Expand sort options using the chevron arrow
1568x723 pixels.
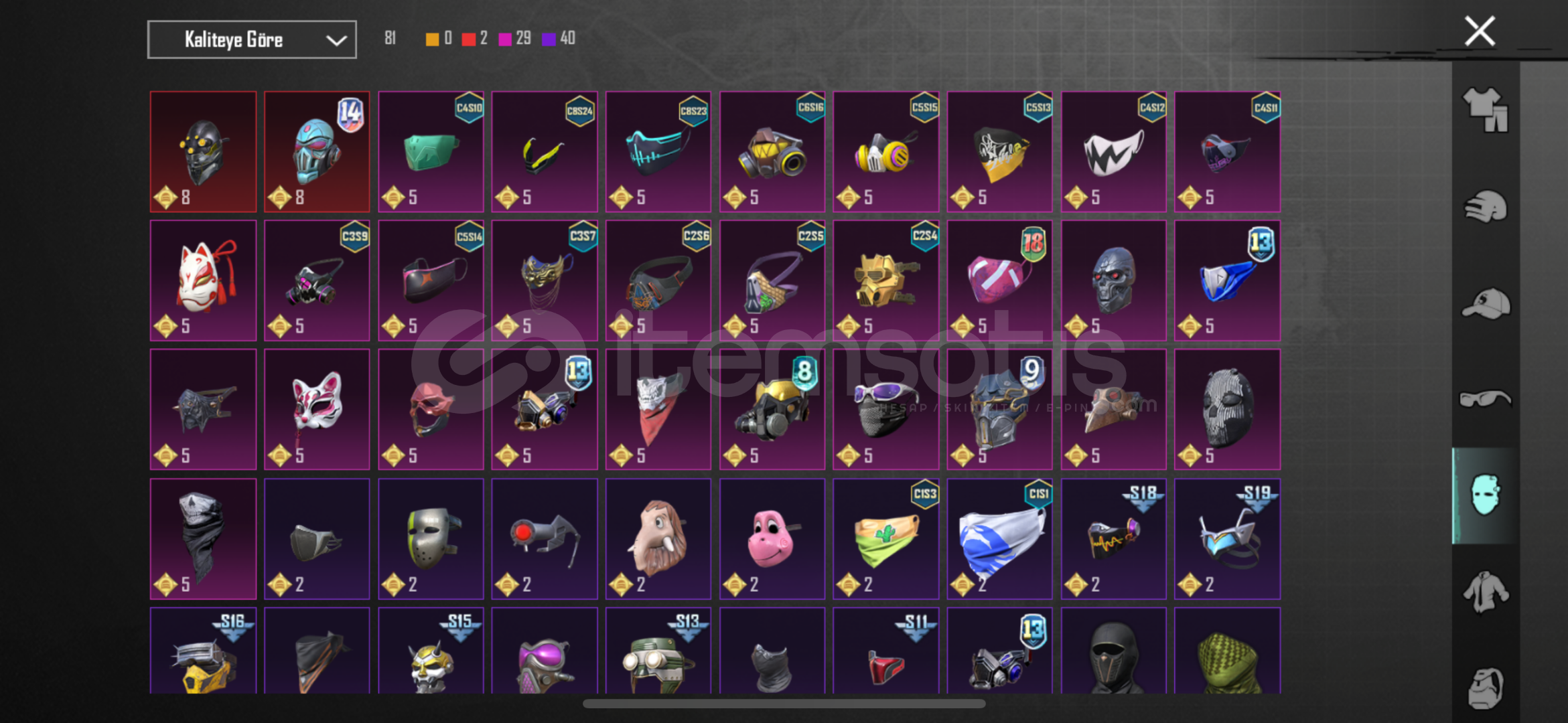pyautogui.click(x=336, y=40)
